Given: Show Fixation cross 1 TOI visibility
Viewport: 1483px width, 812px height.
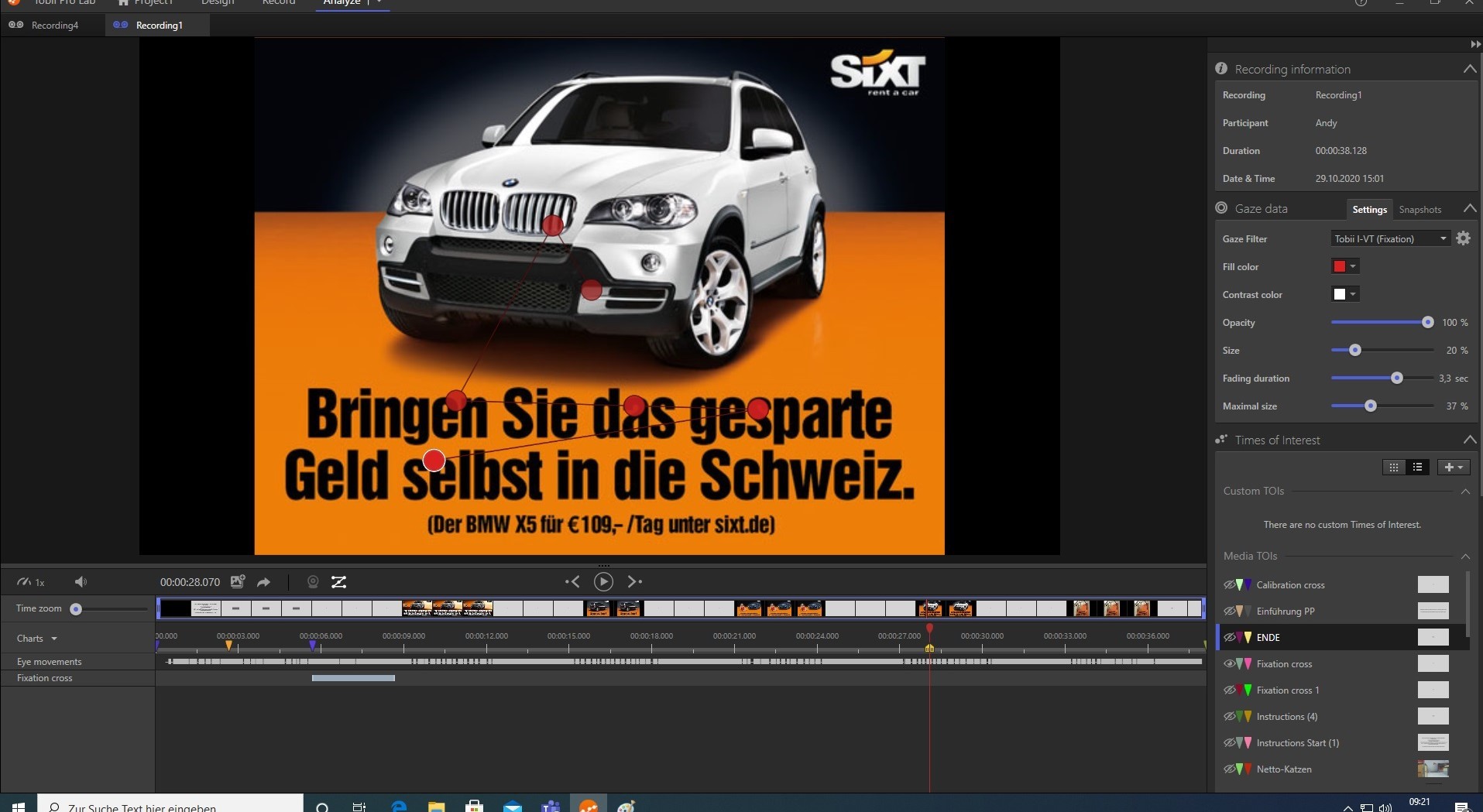Looking at the screenshot, I should point(1229,690).
